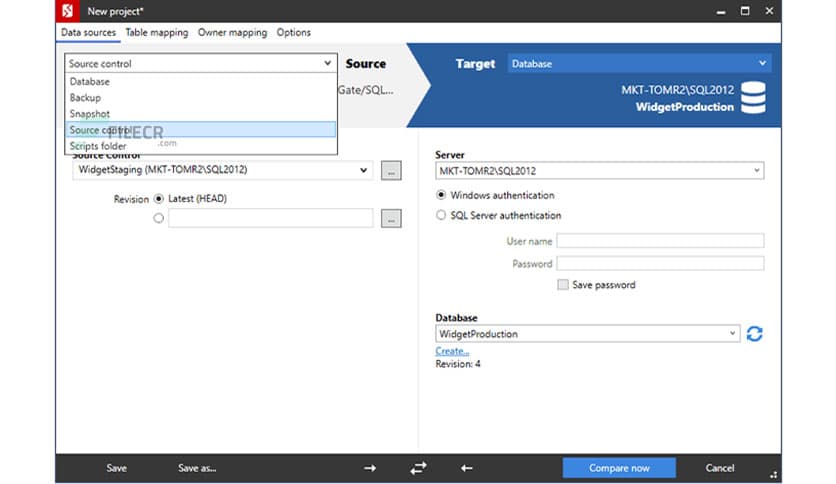Click the "Revision: 4" text
Viewport: 836px width, 484px height.
458,364
